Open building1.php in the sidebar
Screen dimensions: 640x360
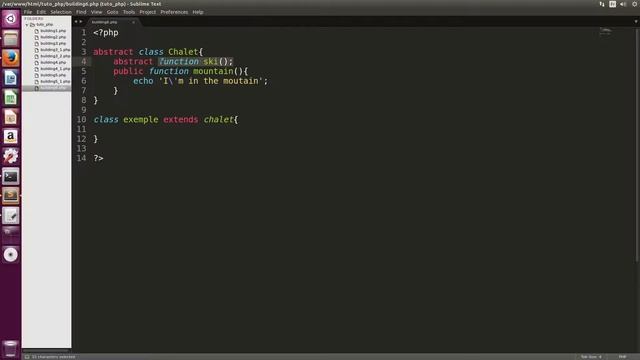click(x=53, y=31)
